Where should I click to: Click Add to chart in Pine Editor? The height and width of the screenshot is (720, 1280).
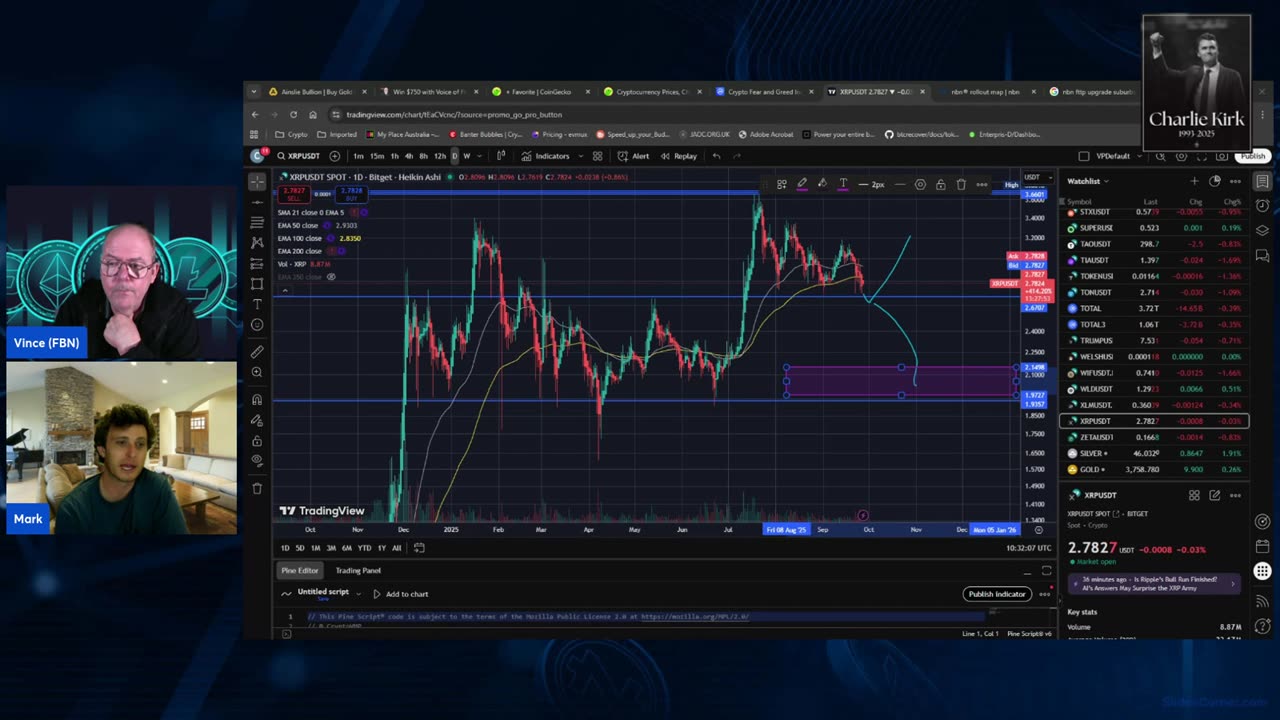(400, 594)
